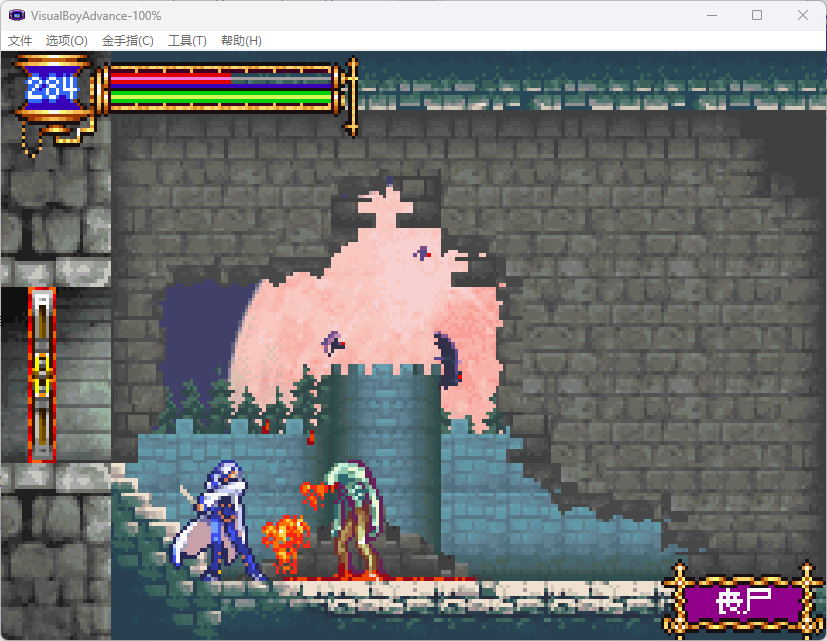Open the 文件 menu
The height and width of the screenshot is (641, 827).
point(20,41)
